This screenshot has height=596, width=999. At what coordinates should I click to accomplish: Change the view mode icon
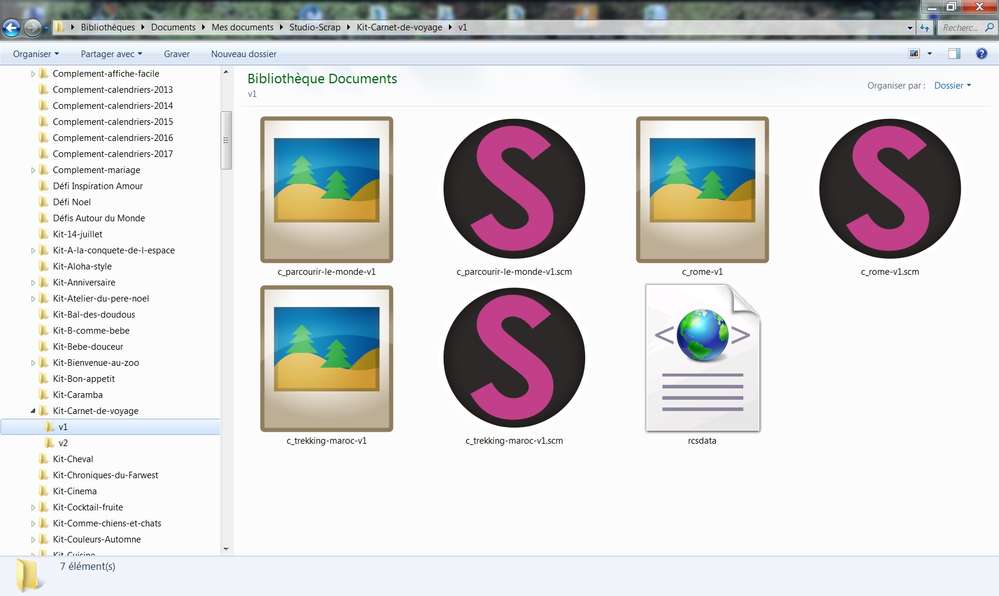coord(914,54)
